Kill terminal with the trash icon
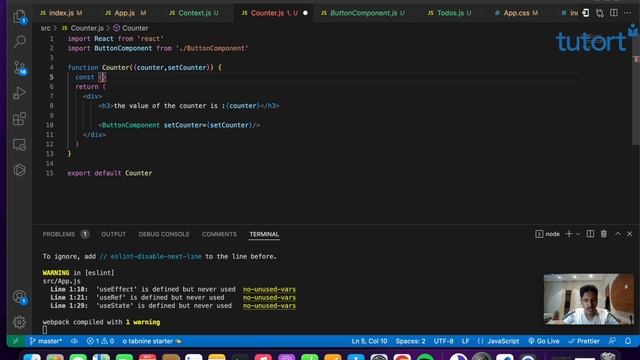Image resolution: width=640 pixels, height=360 pixels. coord(604,234)
